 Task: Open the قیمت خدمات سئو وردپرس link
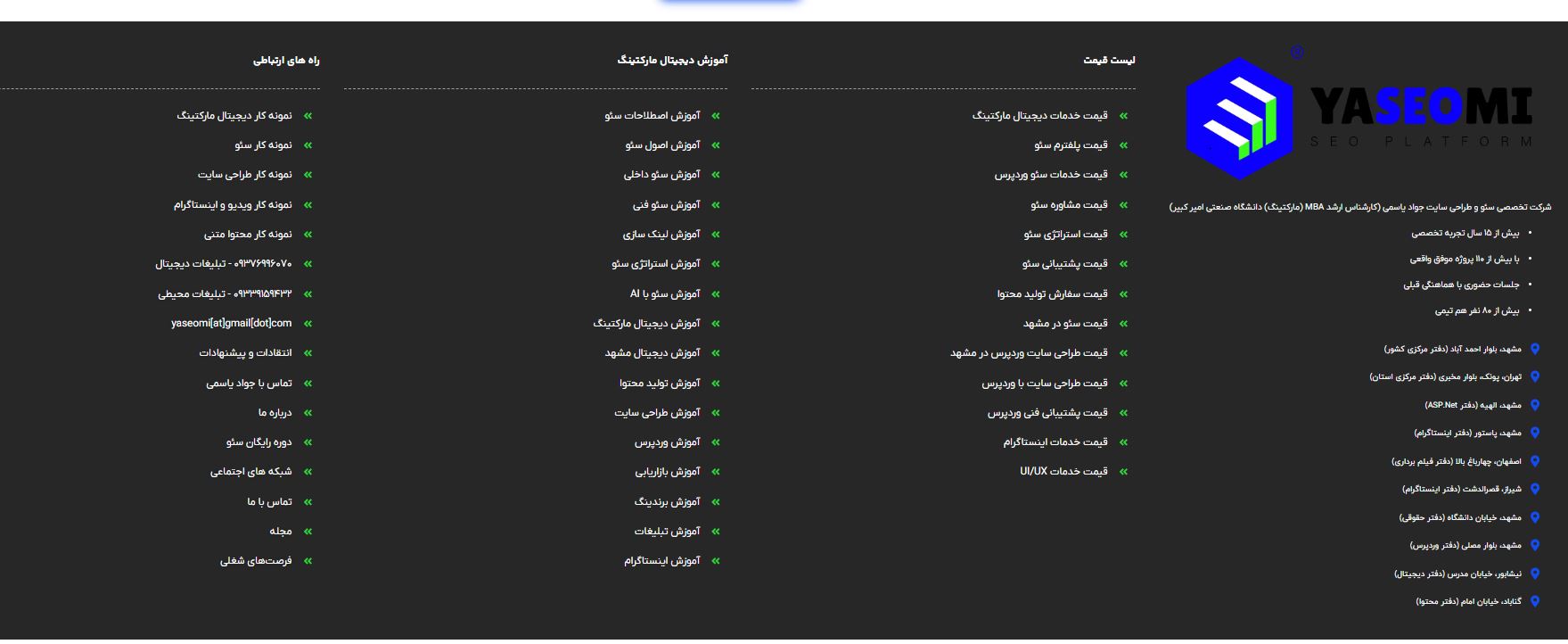pyautogui.click(x=1051, y=175)
